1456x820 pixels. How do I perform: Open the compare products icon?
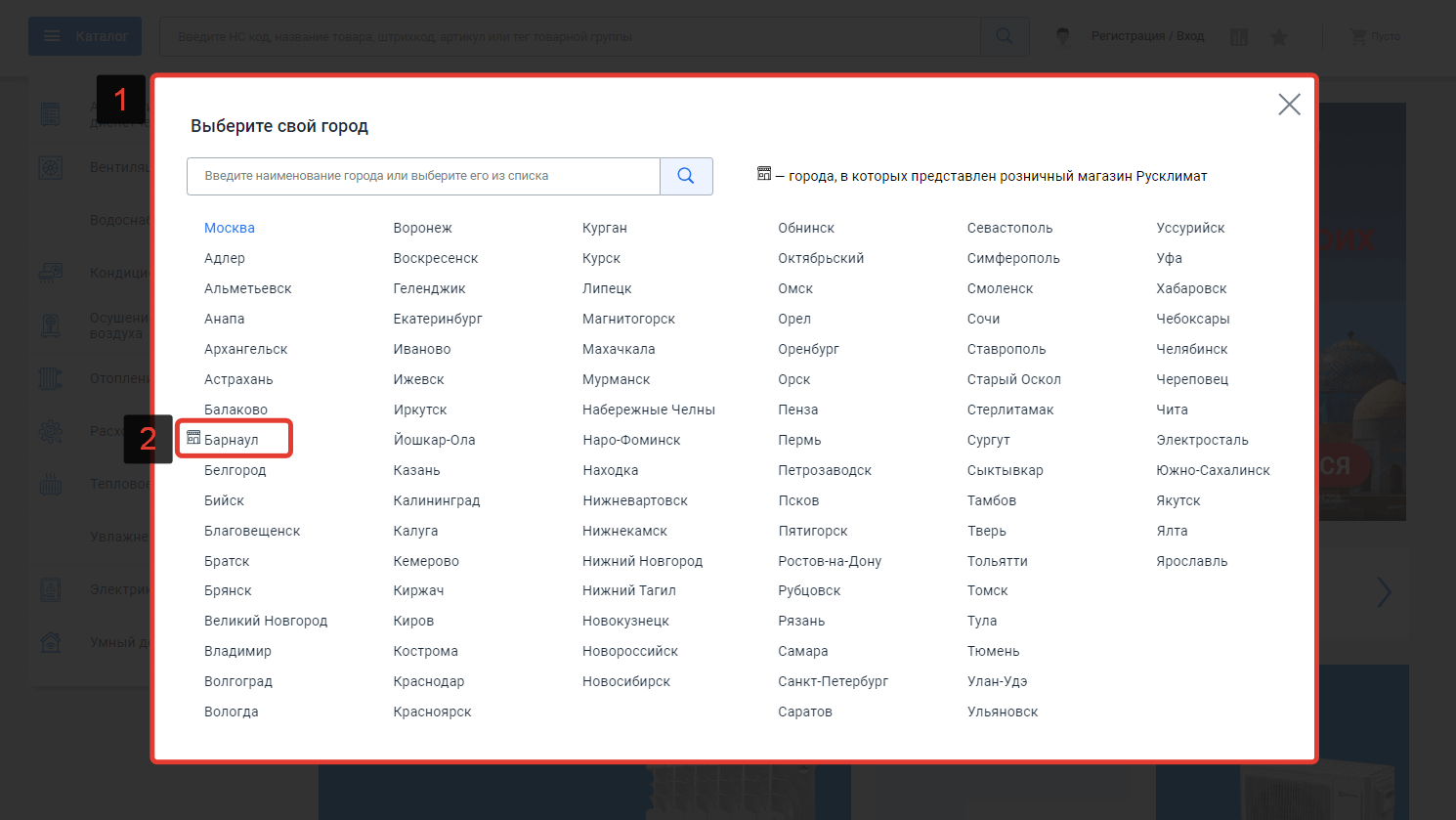pyautogui.click(x=1239, y=37)
